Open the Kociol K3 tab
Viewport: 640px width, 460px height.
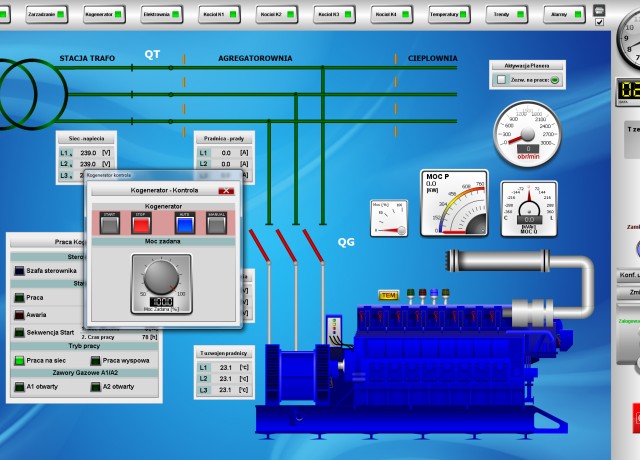click(x=334, y=14)
